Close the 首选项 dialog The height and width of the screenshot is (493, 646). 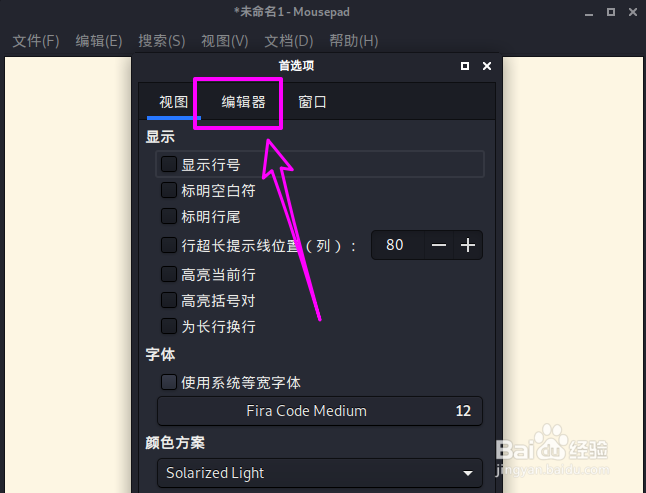[x=487, y=66]
